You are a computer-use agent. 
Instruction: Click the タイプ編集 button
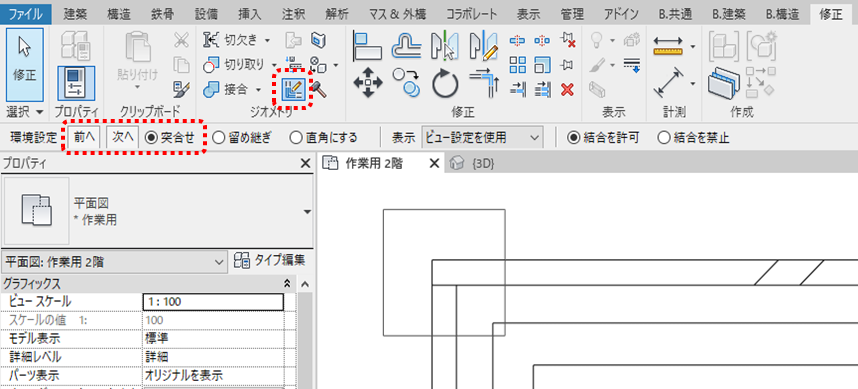(x=269, y=260)
